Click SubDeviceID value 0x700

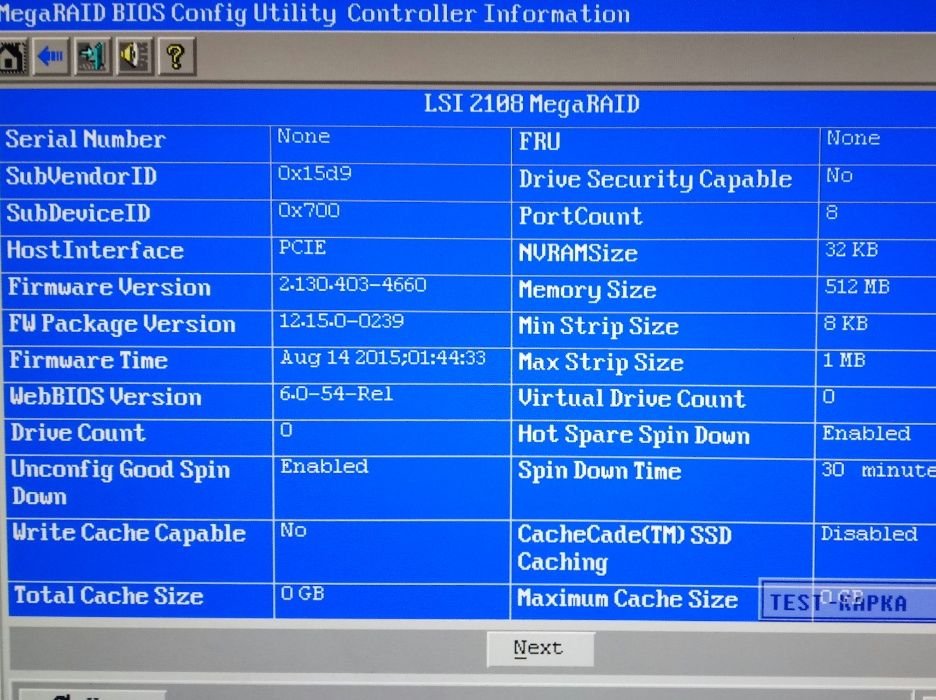tap(309, 211)
